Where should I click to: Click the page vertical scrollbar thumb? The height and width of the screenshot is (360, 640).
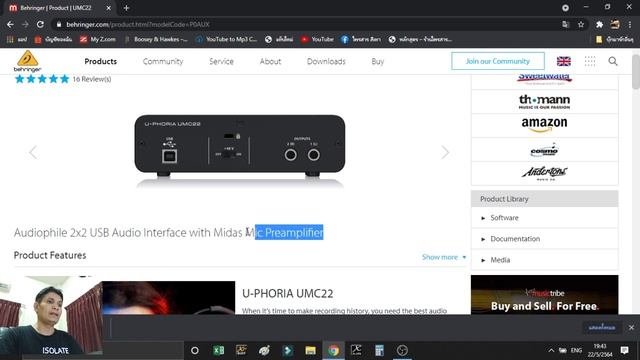(x=636, y=72)
